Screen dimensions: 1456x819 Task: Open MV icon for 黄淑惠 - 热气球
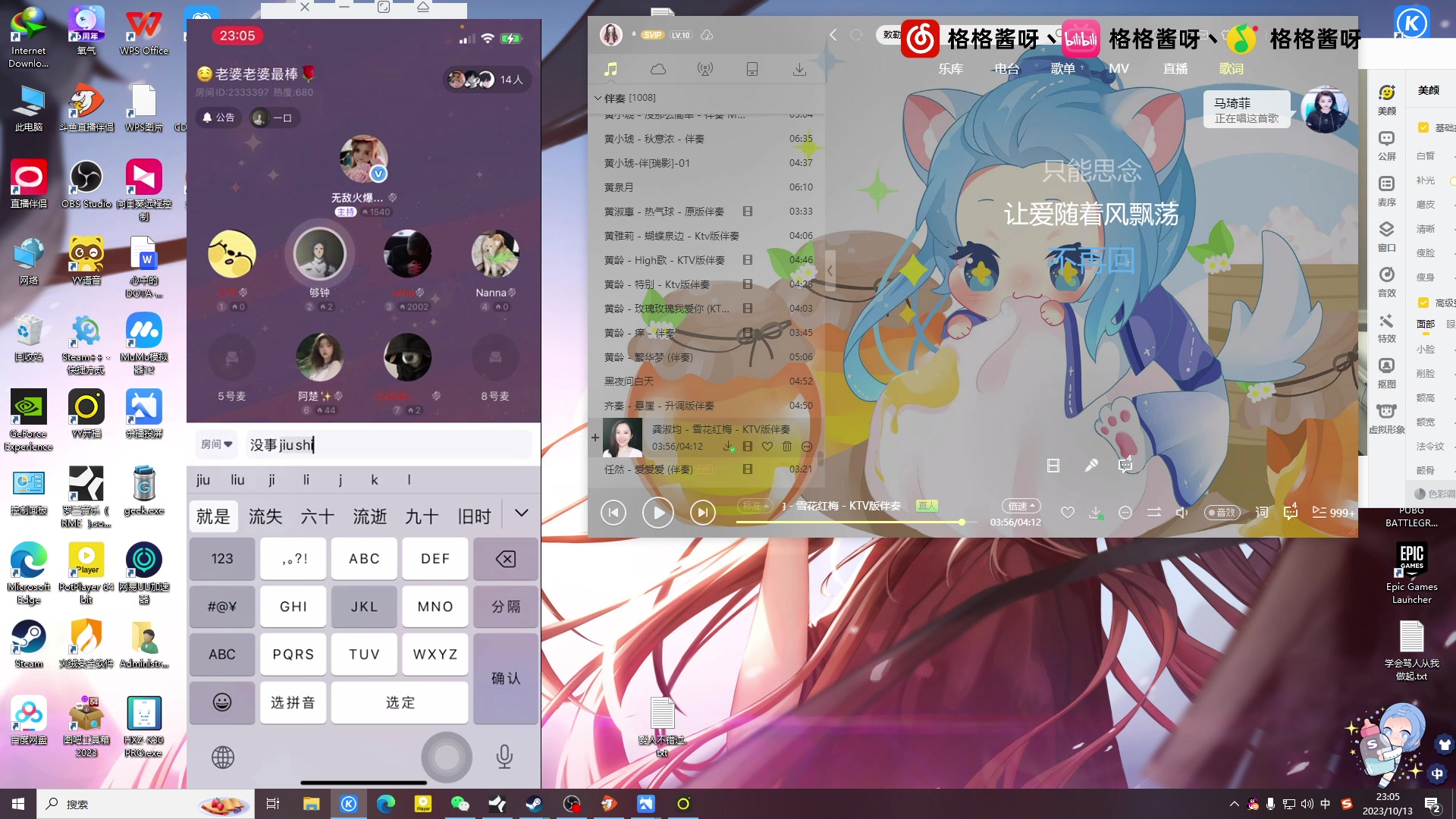point(748,212)
